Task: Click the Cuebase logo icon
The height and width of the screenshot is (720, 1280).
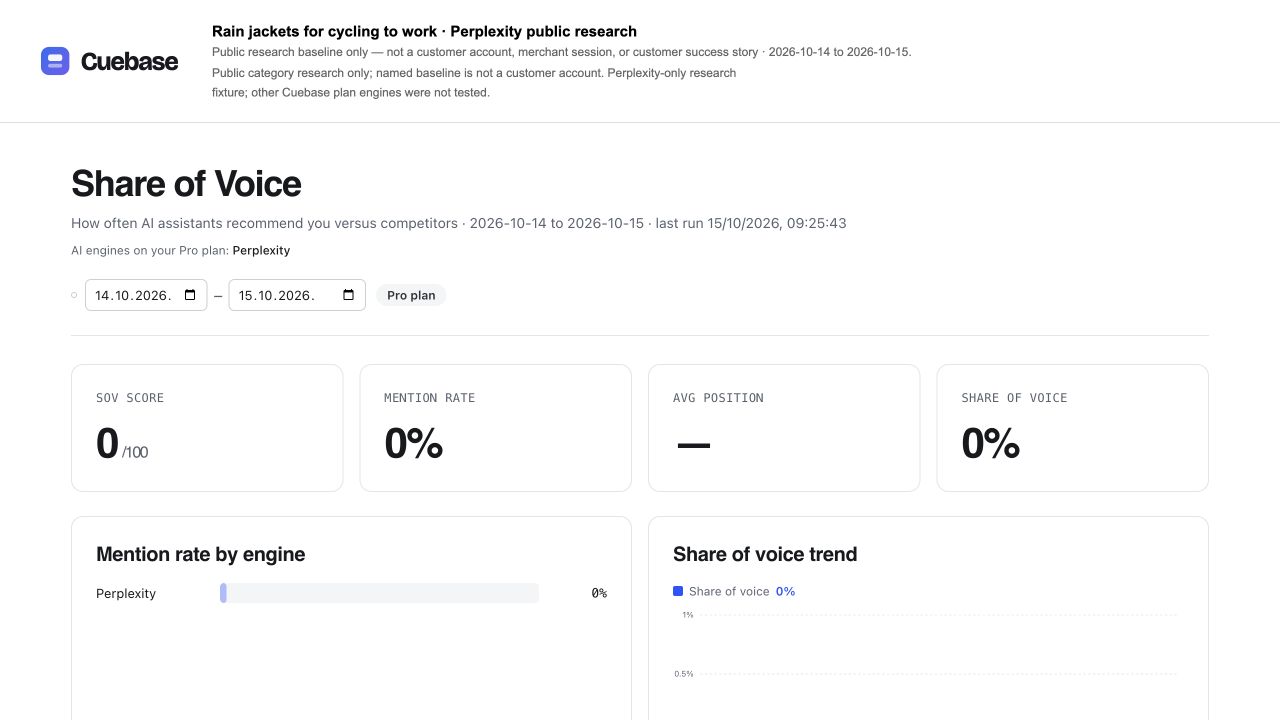Action: (55, 61)
